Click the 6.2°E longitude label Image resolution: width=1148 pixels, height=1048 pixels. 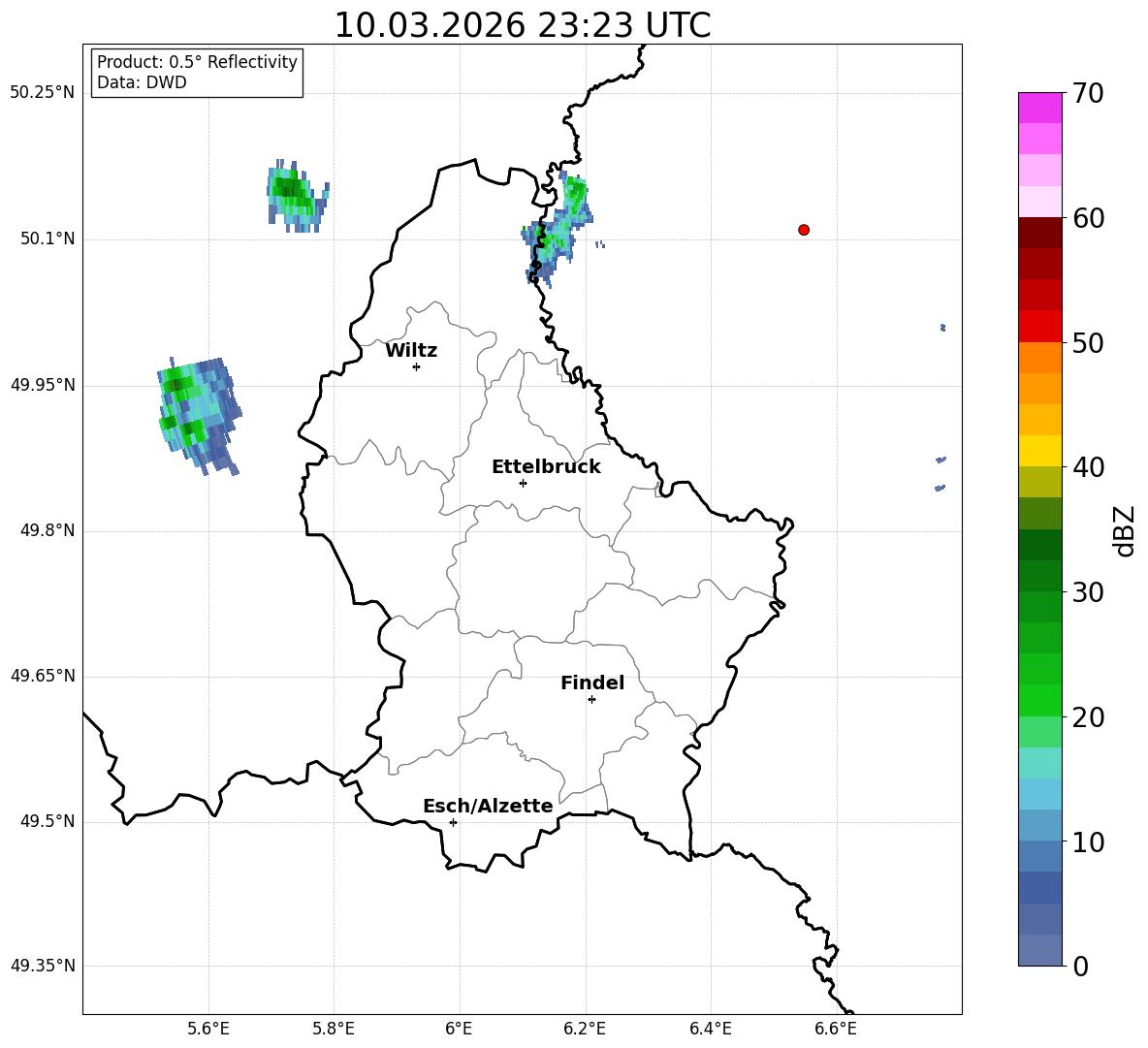point(585,1029)
